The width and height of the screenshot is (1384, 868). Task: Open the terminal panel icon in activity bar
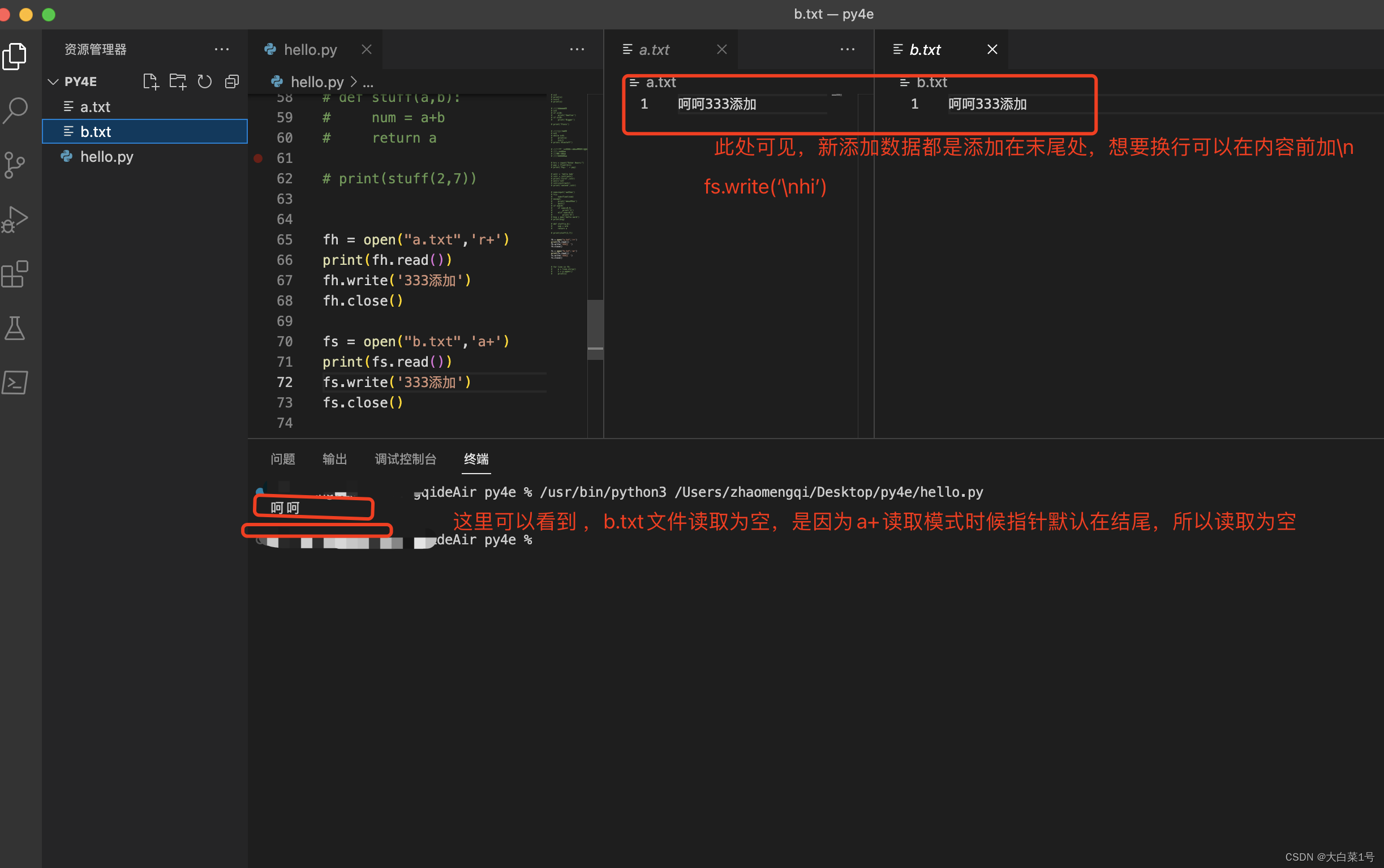tap(14, 383)
